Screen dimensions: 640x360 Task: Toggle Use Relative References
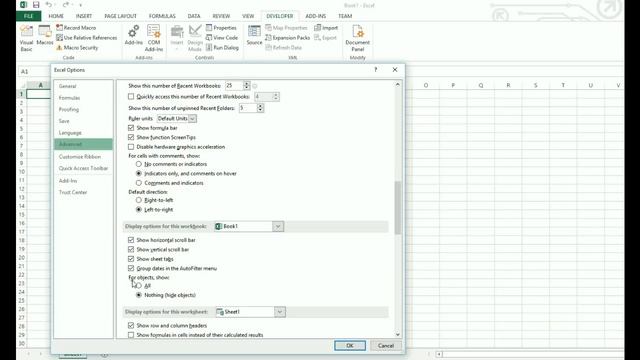coord(87,38)
